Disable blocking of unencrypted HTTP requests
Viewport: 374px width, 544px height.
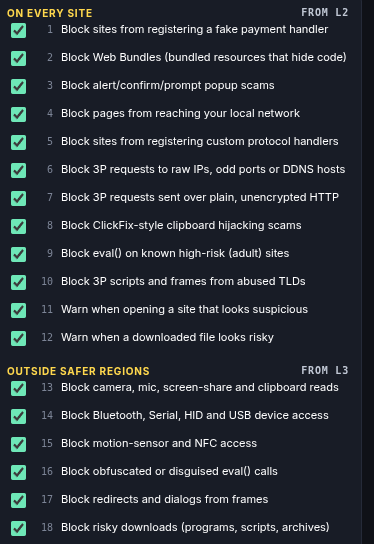point(18,198)
